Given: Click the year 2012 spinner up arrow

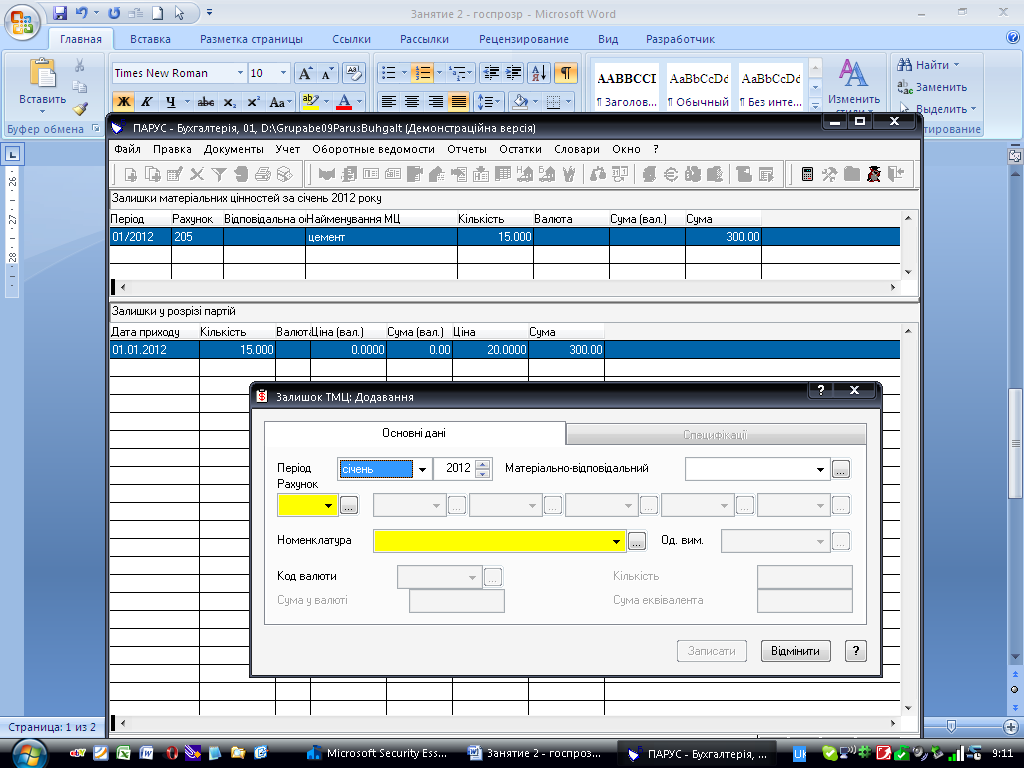Looking at the screenshot, I should [483, 464].
